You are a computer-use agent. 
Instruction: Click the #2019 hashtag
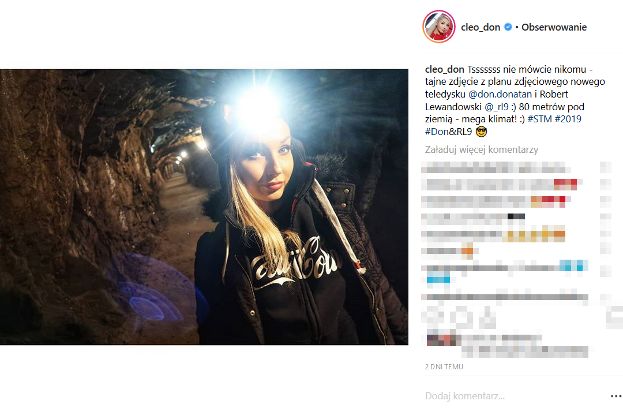tap(568, 119)
